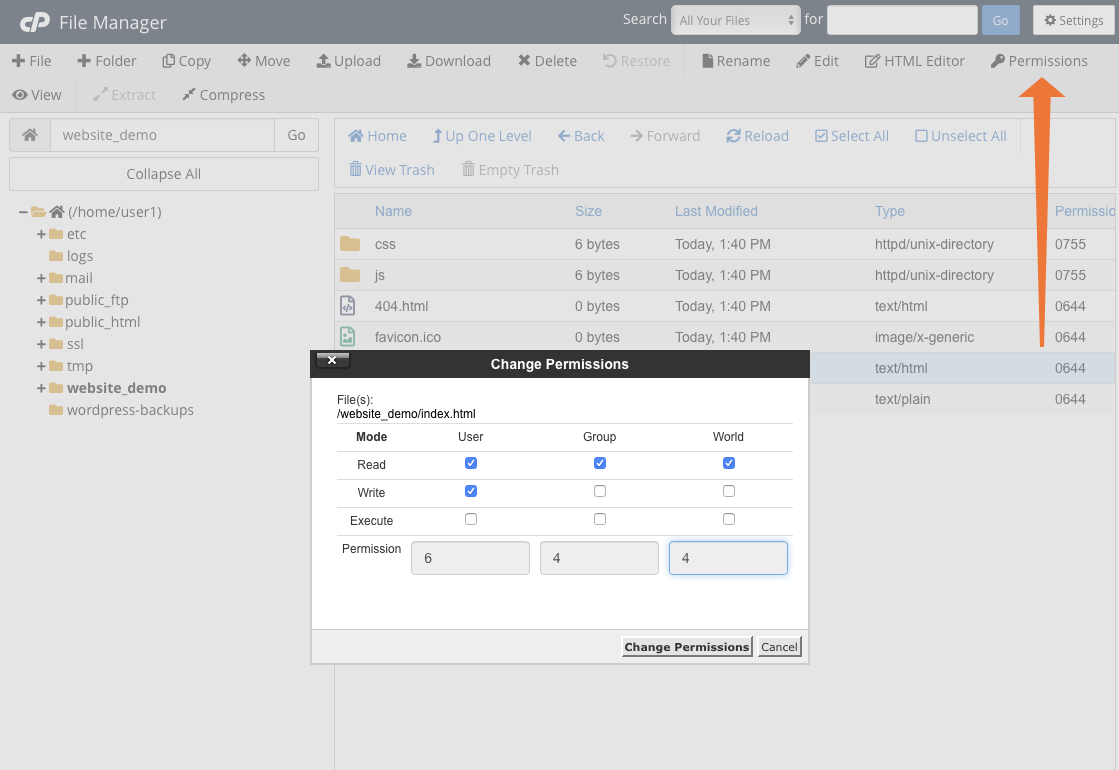Open the All Your Files search dropdown
Screen dimensions: 1119x770
(x=735, y=20)
